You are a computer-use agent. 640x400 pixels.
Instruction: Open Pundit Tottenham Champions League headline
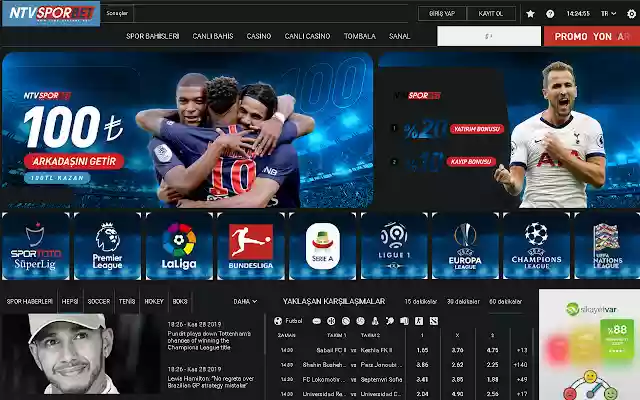[209, 341]
